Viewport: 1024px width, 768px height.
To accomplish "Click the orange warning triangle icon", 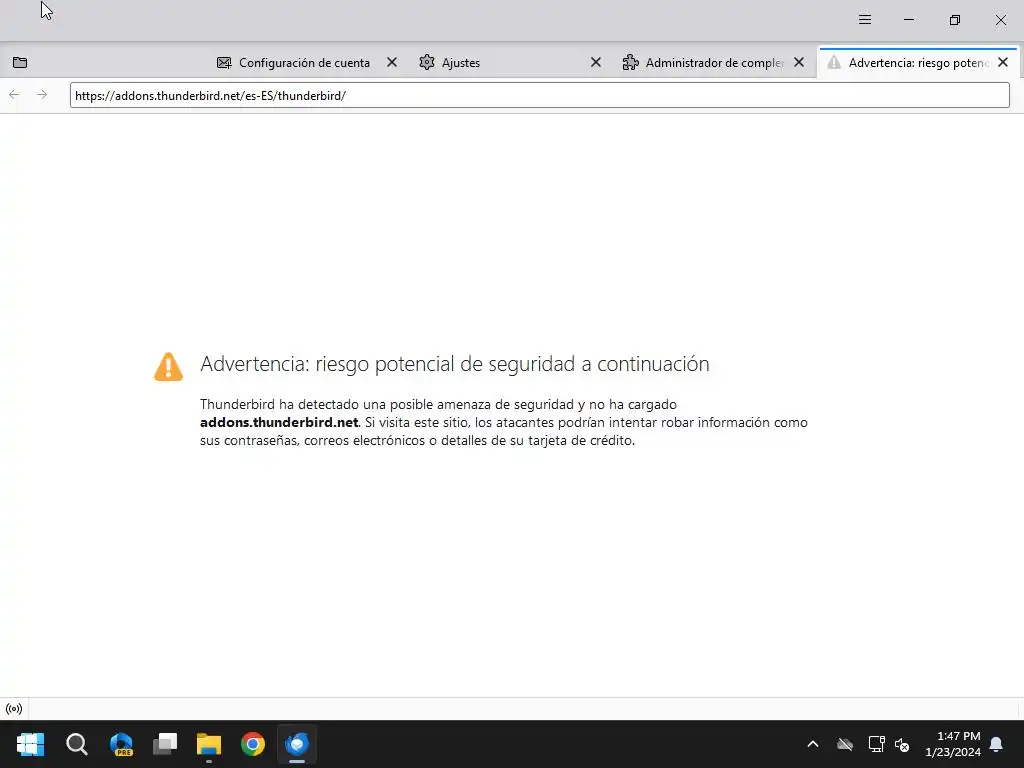I will tap(168, 366).
